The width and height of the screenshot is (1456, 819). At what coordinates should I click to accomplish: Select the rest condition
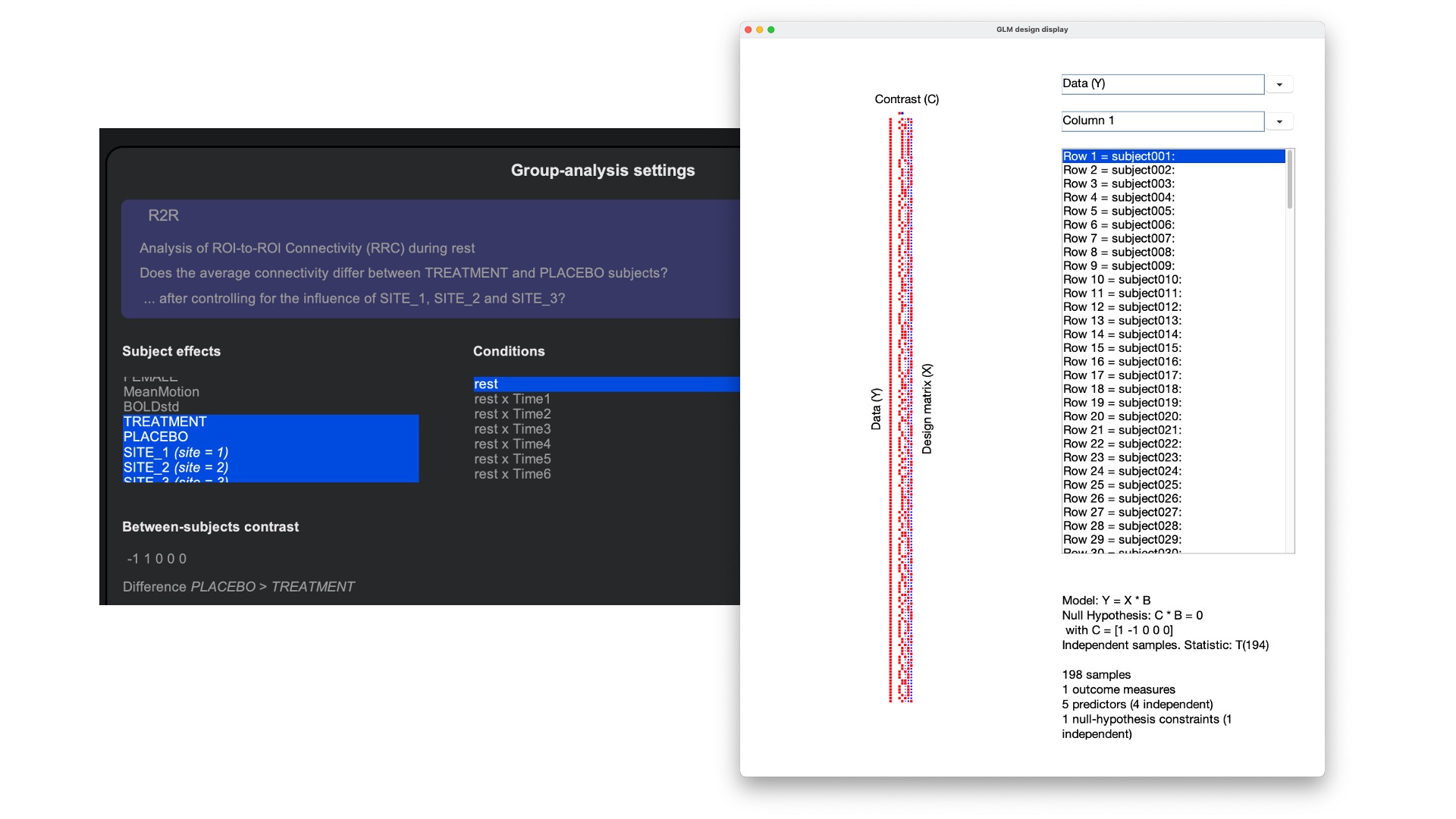[486, 384]
